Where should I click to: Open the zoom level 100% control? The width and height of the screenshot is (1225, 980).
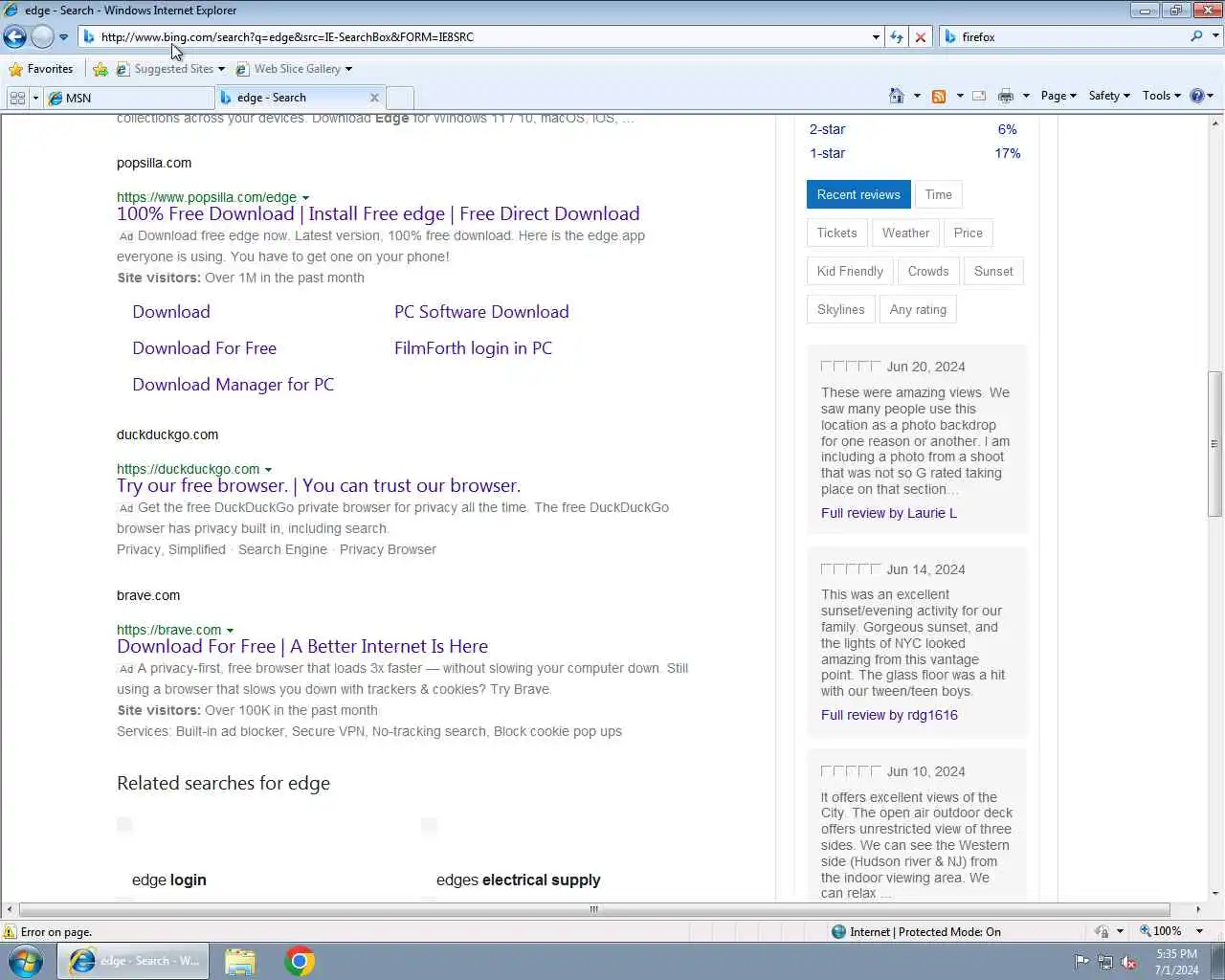tap(1170, 931)
